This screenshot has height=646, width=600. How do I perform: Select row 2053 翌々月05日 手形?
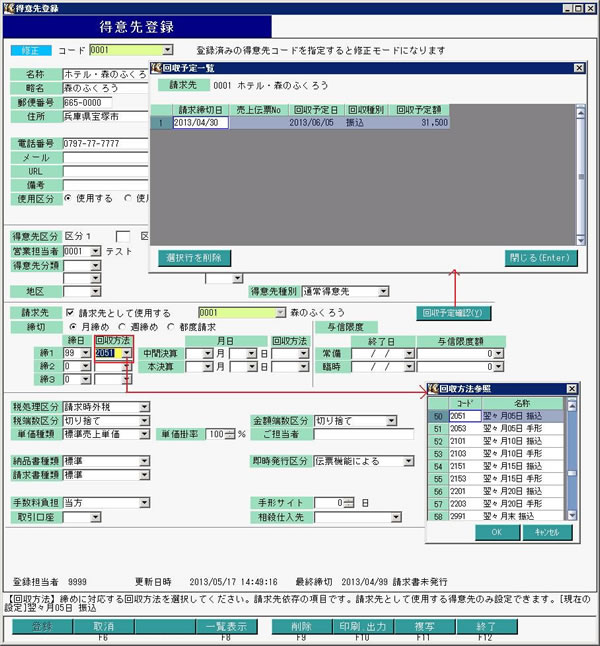click(495, 428)
